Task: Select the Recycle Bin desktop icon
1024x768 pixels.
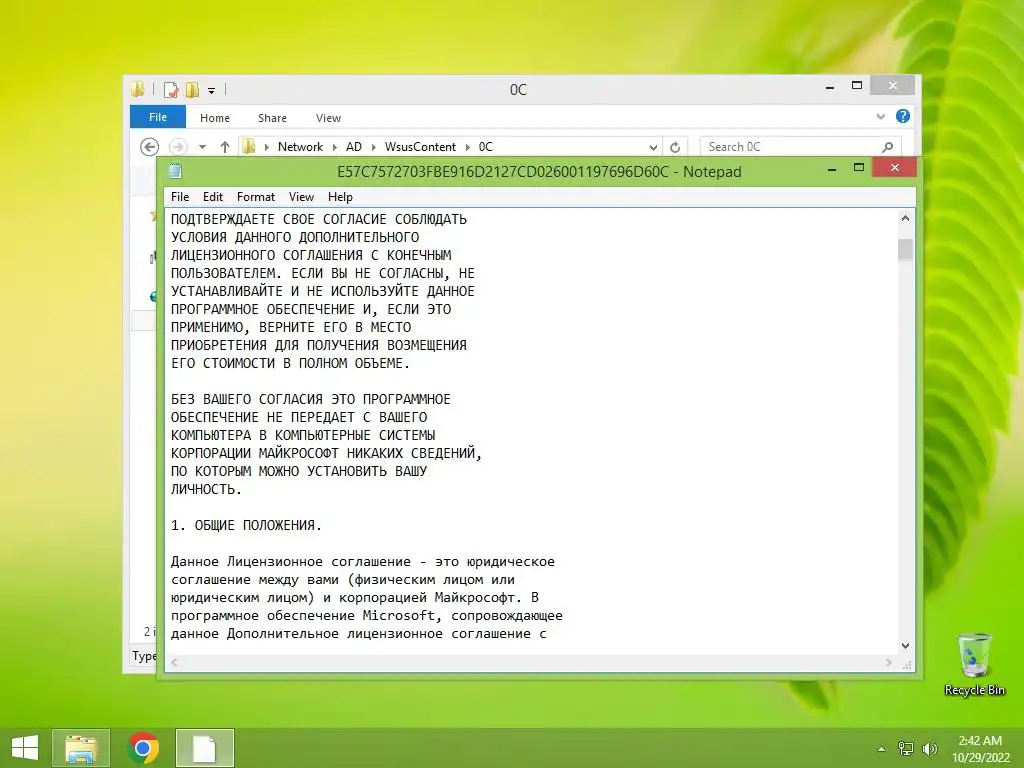Action: click(x=974, y=665)
